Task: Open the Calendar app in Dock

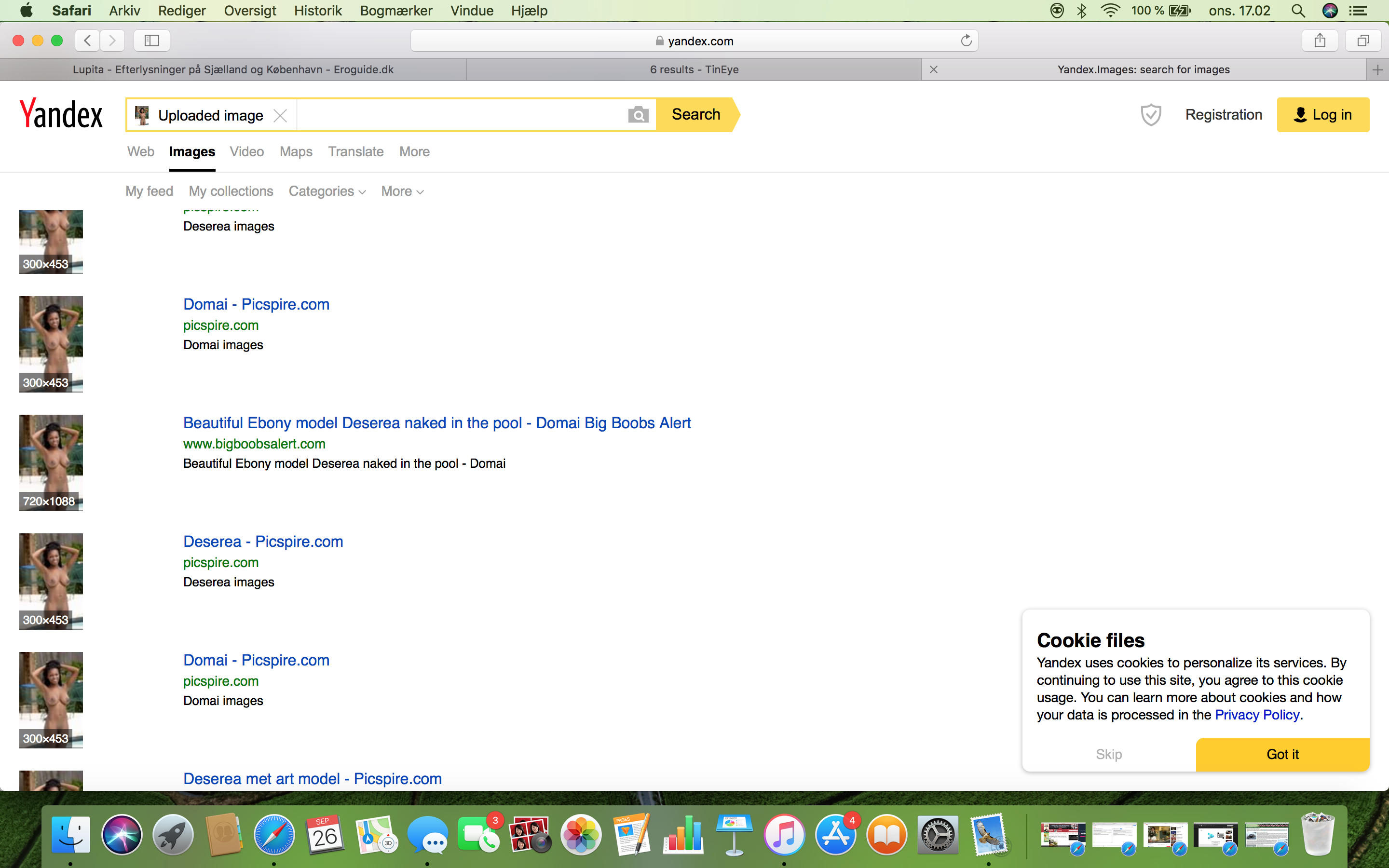Action: tap(326, 834)
